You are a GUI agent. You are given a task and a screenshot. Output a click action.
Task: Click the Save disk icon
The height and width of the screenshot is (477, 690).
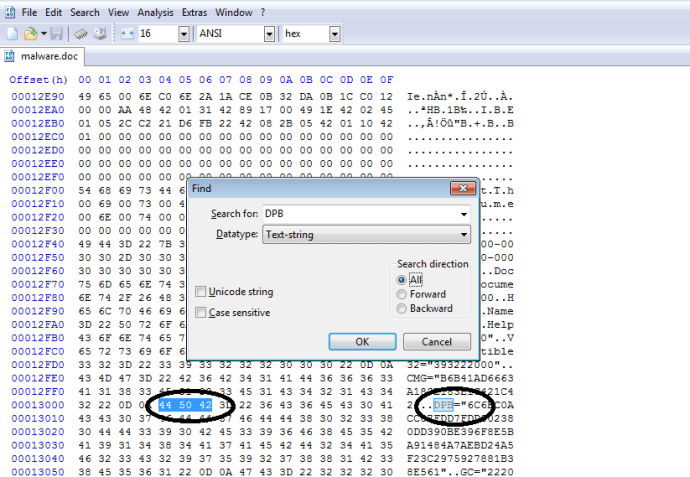click(56, 34)
